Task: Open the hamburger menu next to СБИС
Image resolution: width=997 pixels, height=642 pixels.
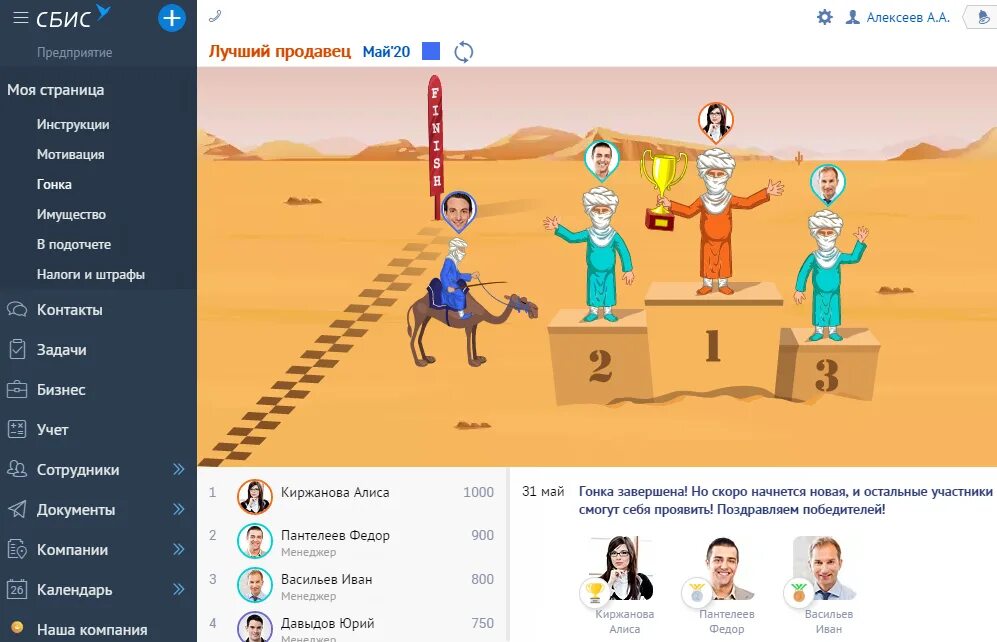Action: pyautogui.click(x=20, y=17)
